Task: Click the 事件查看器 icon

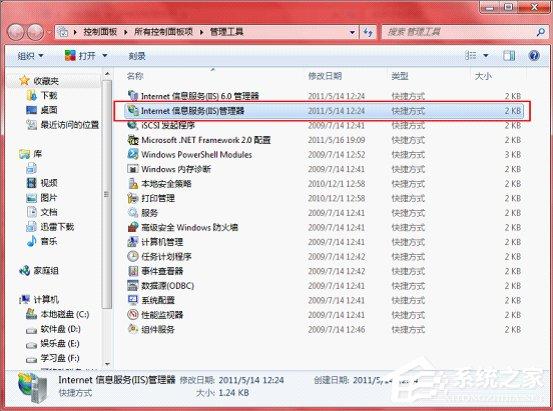Action: click(x=133, y=271)
